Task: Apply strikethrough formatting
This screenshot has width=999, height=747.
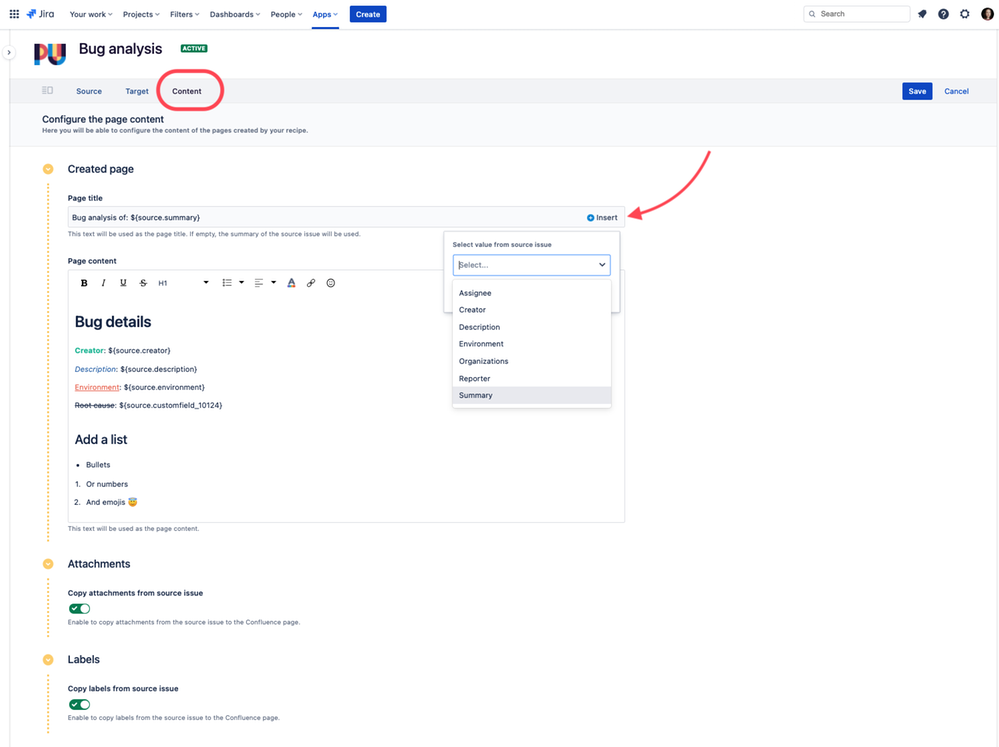Action: tap(143, 282)
